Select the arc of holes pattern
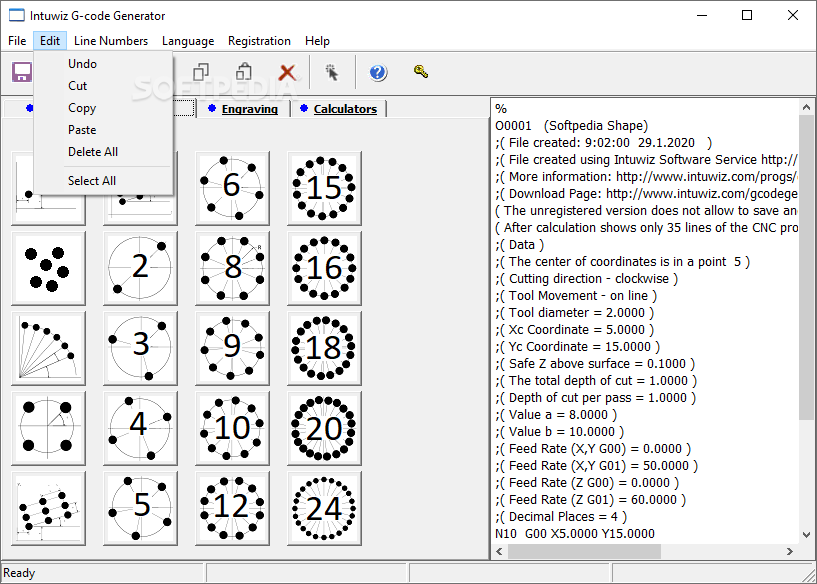Image resolution: width=817 pixels, height=584 pixels. [48, 348]
